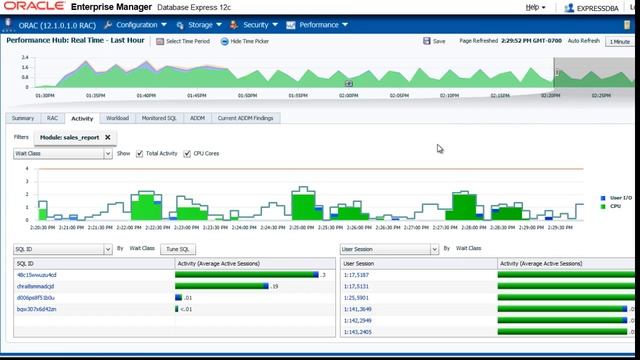Viewport: 640px width, 360px height.
Task: Click SQL table Activity (Average Active Sessions) header
Action: click(x=255, y=264)
